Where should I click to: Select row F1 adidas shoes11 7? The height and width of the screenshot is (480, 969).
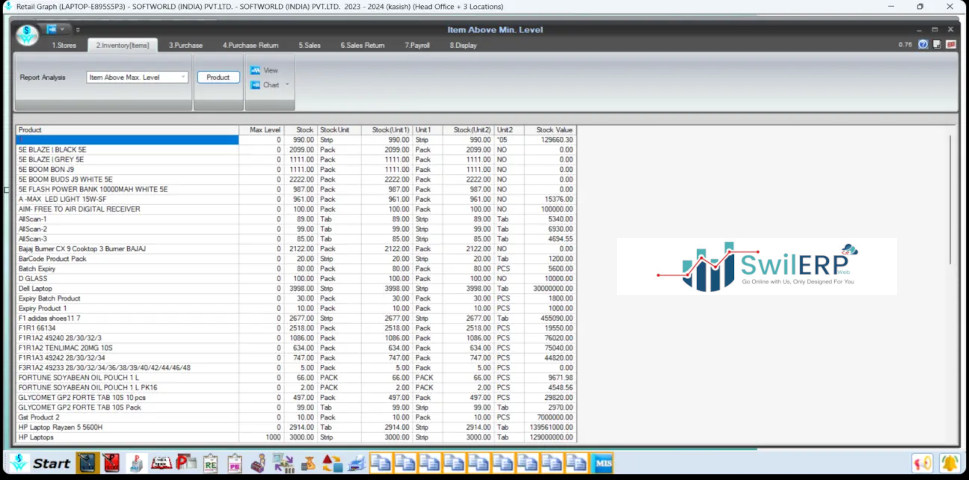coord(296,318)
